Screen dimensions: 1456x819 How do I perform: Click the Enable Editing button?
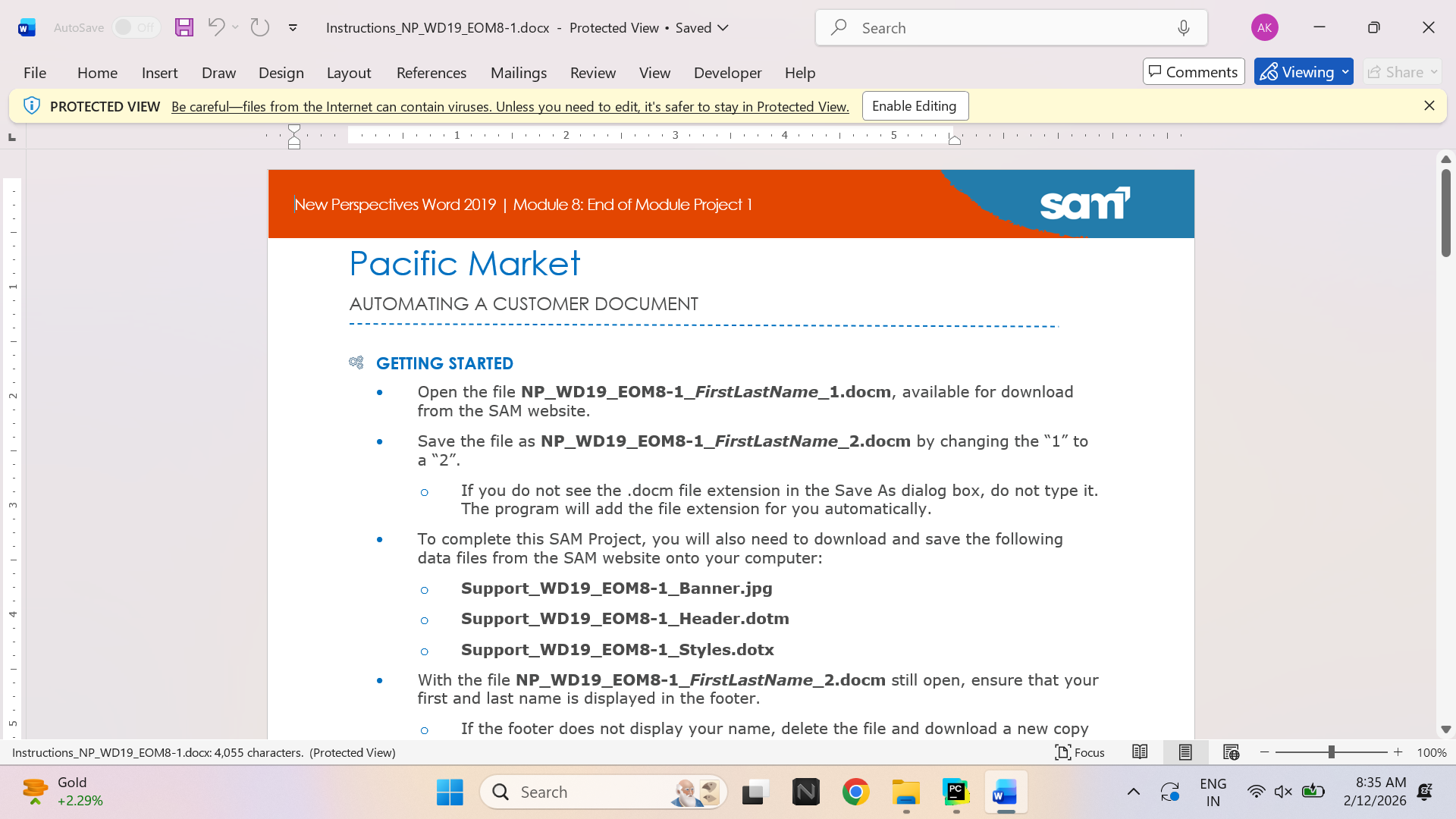915,106
